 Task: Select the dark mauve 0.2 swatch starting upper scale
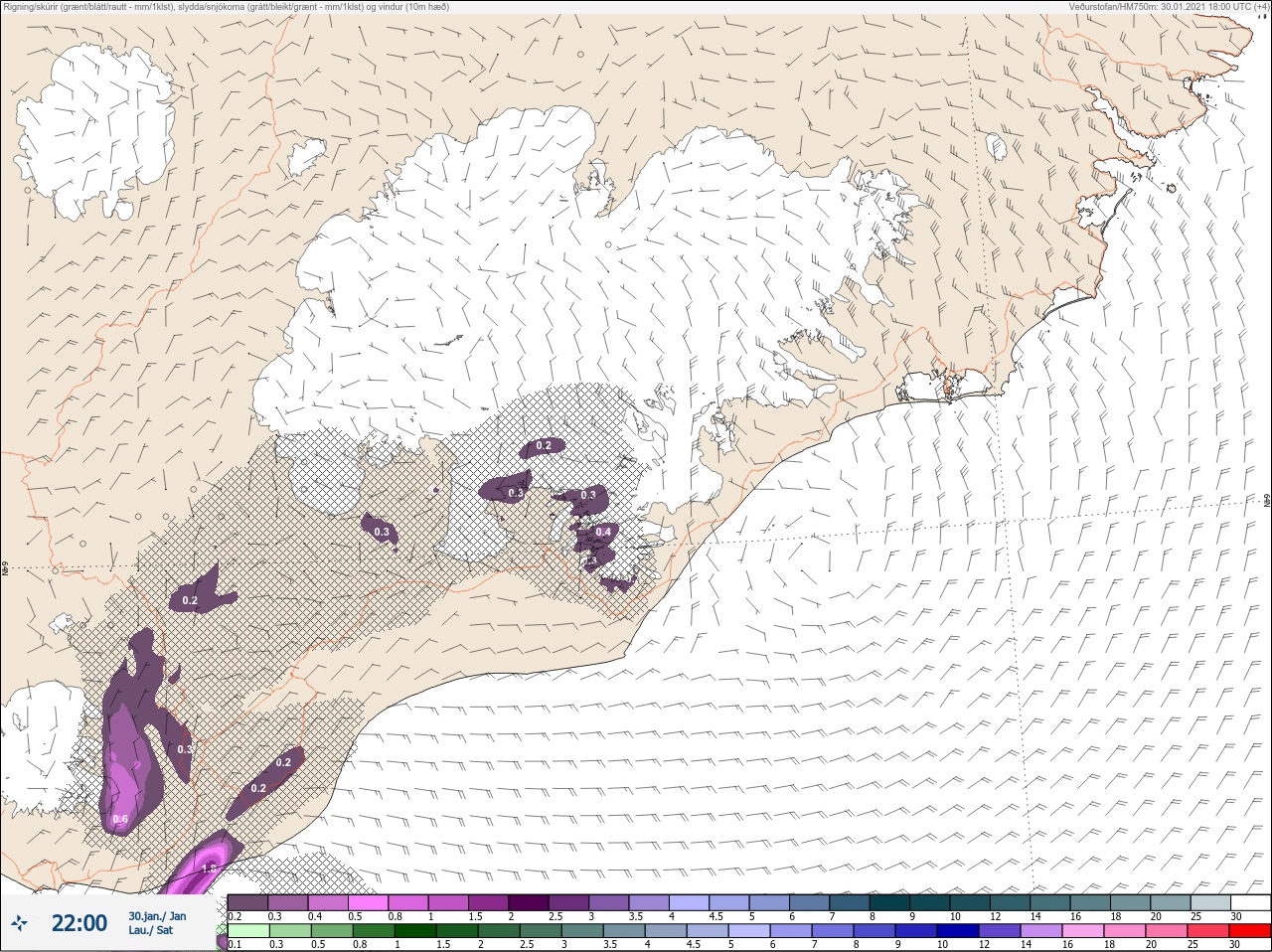(247, 902)
